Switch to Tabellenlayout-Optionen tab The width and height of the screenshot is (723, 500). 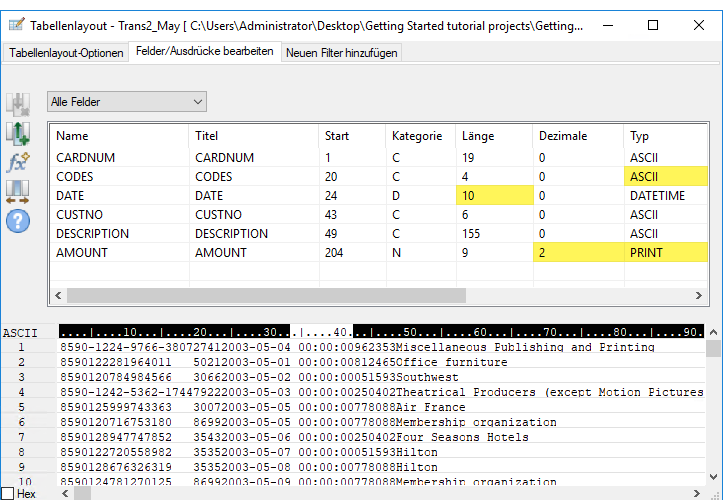(66, 53)
